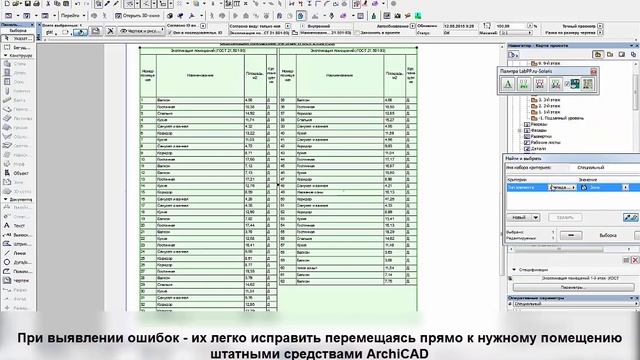Click the 'A' text icon in LabPP Solaris palette
The image size is (640, 360).
(x=508, y=84)
